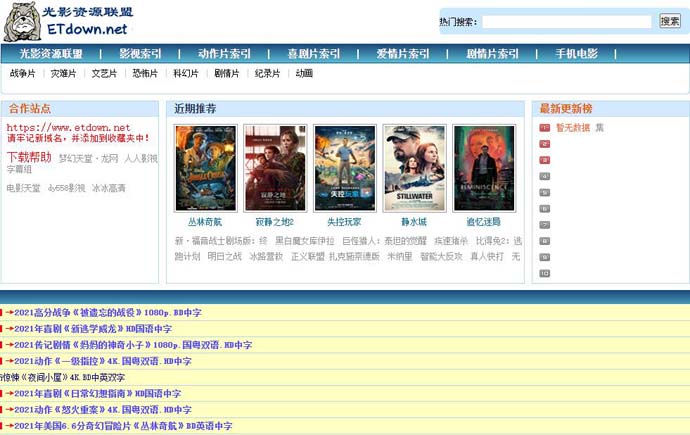The width and height of the screenshot is (690, 435).
Task: Click 寂静之地2 title under poster
Action: [x=275, y=222]
